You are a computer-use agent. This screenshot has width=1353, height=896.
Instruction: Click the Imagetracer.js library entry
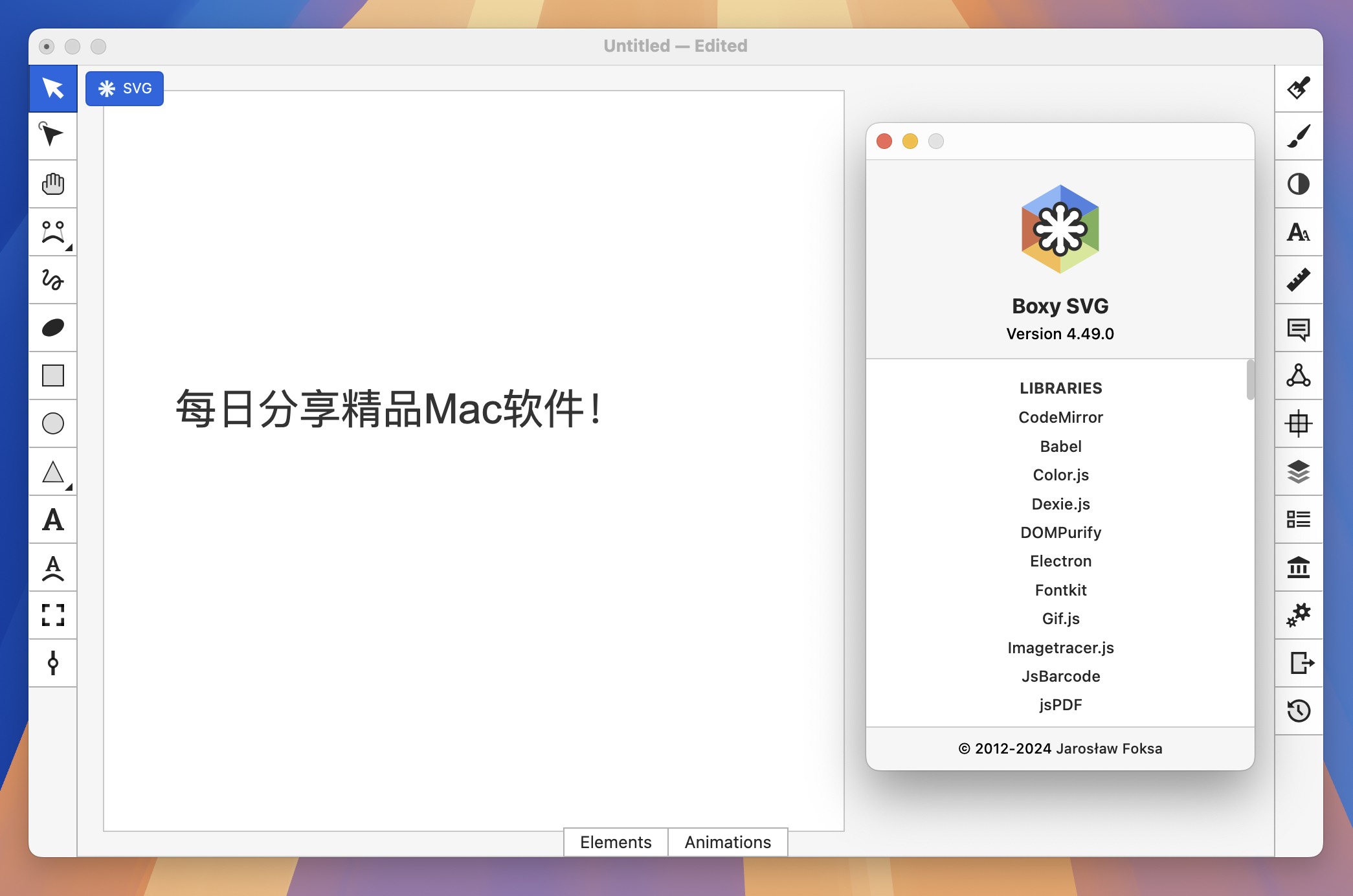[1060, 647]
